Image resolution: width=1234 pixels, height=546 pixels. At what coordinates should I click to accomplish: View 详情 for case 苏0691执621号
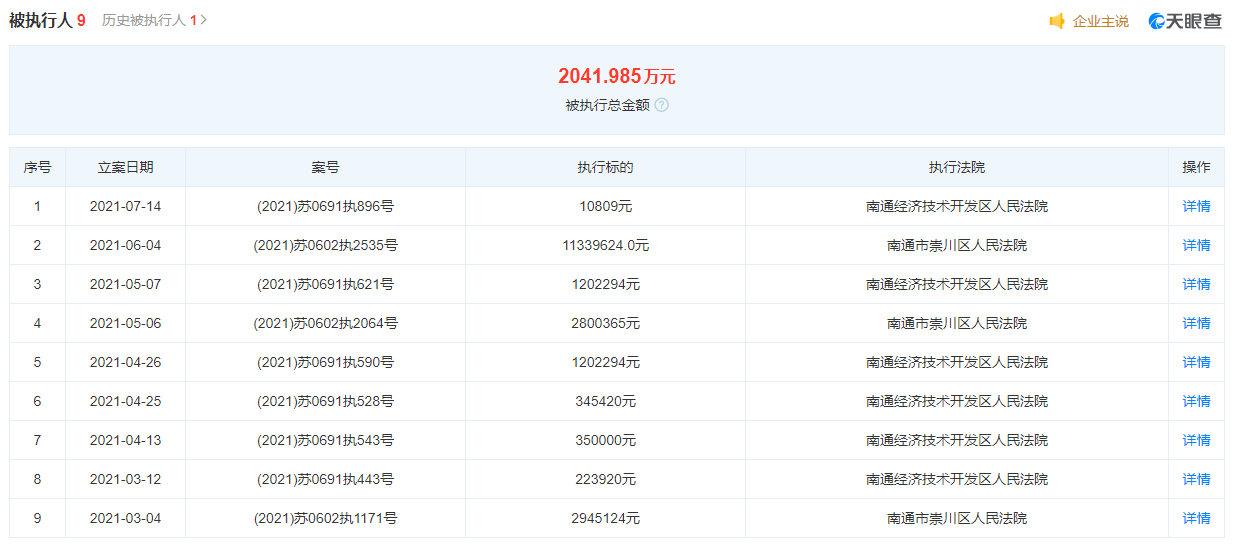coord(1196,284)
